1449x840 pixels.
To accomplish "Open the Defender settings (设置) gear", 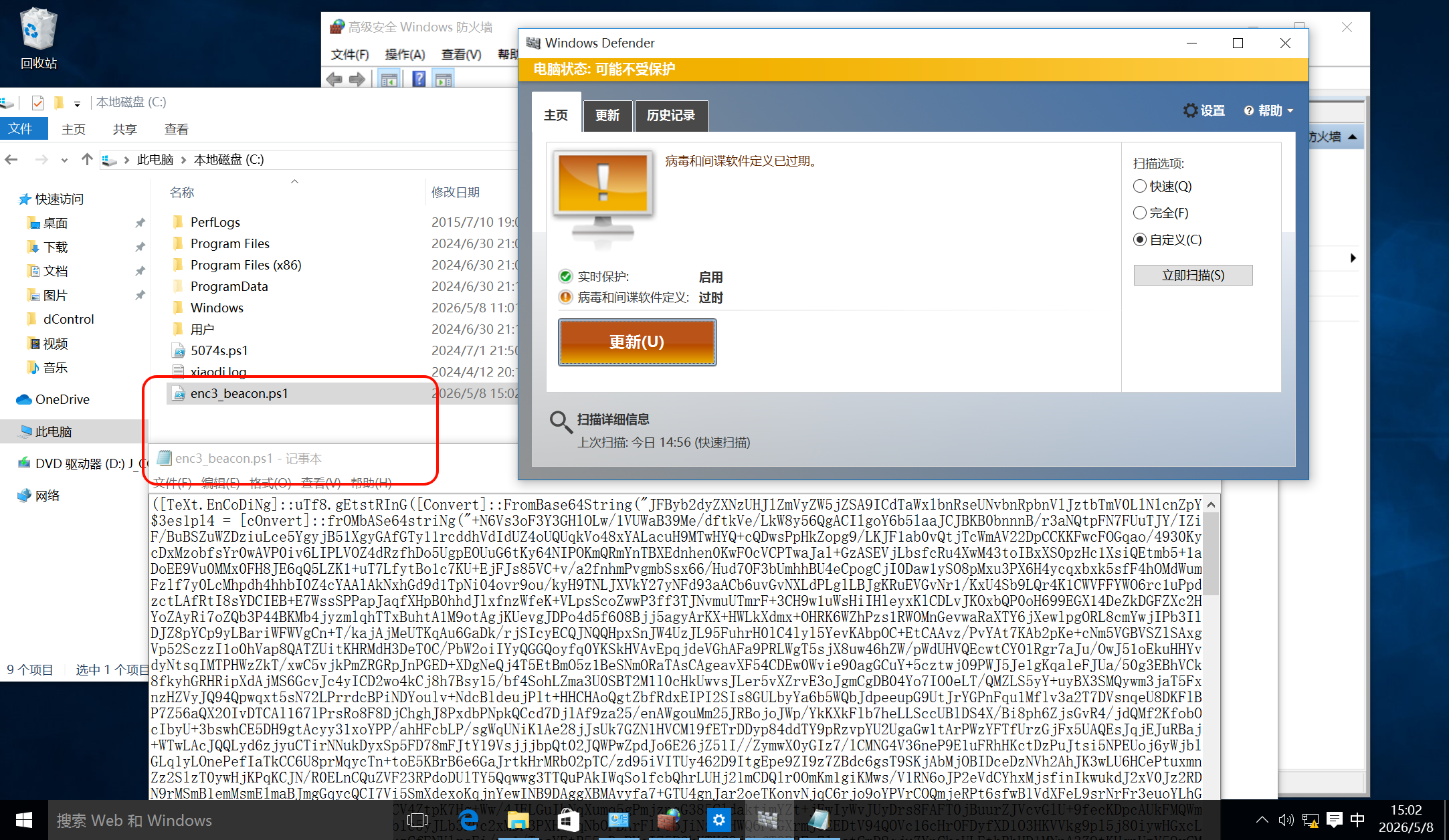I will (1203, 110).
